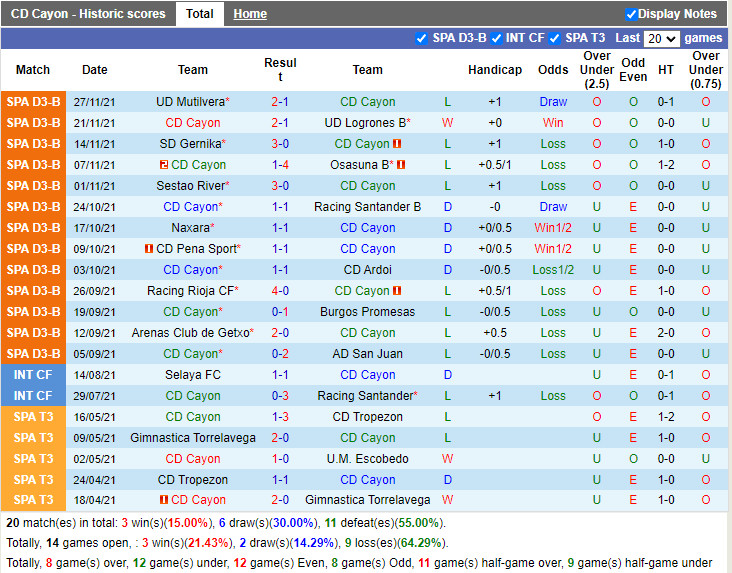Click the Date column header
This screenshot has width=732, height=573.
pyautogui.click(x=94, y=70)
